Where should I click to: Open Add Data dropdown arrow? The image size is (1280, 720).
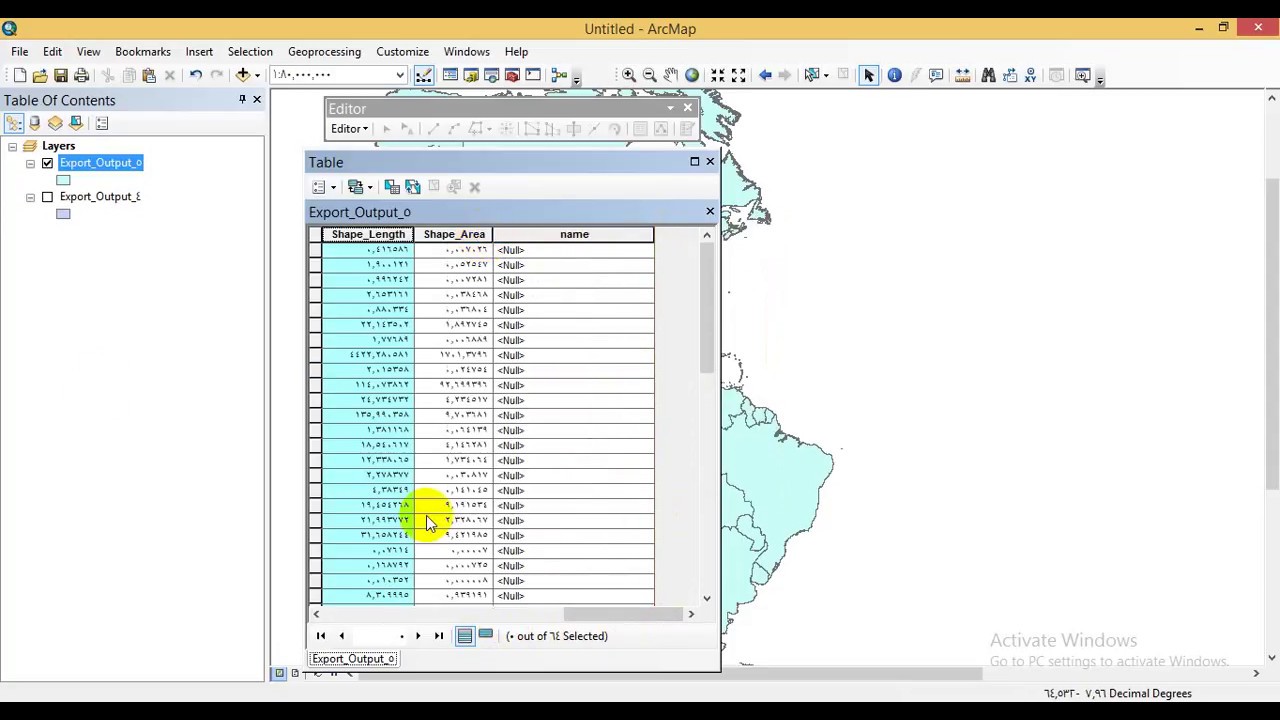[257, 75]
